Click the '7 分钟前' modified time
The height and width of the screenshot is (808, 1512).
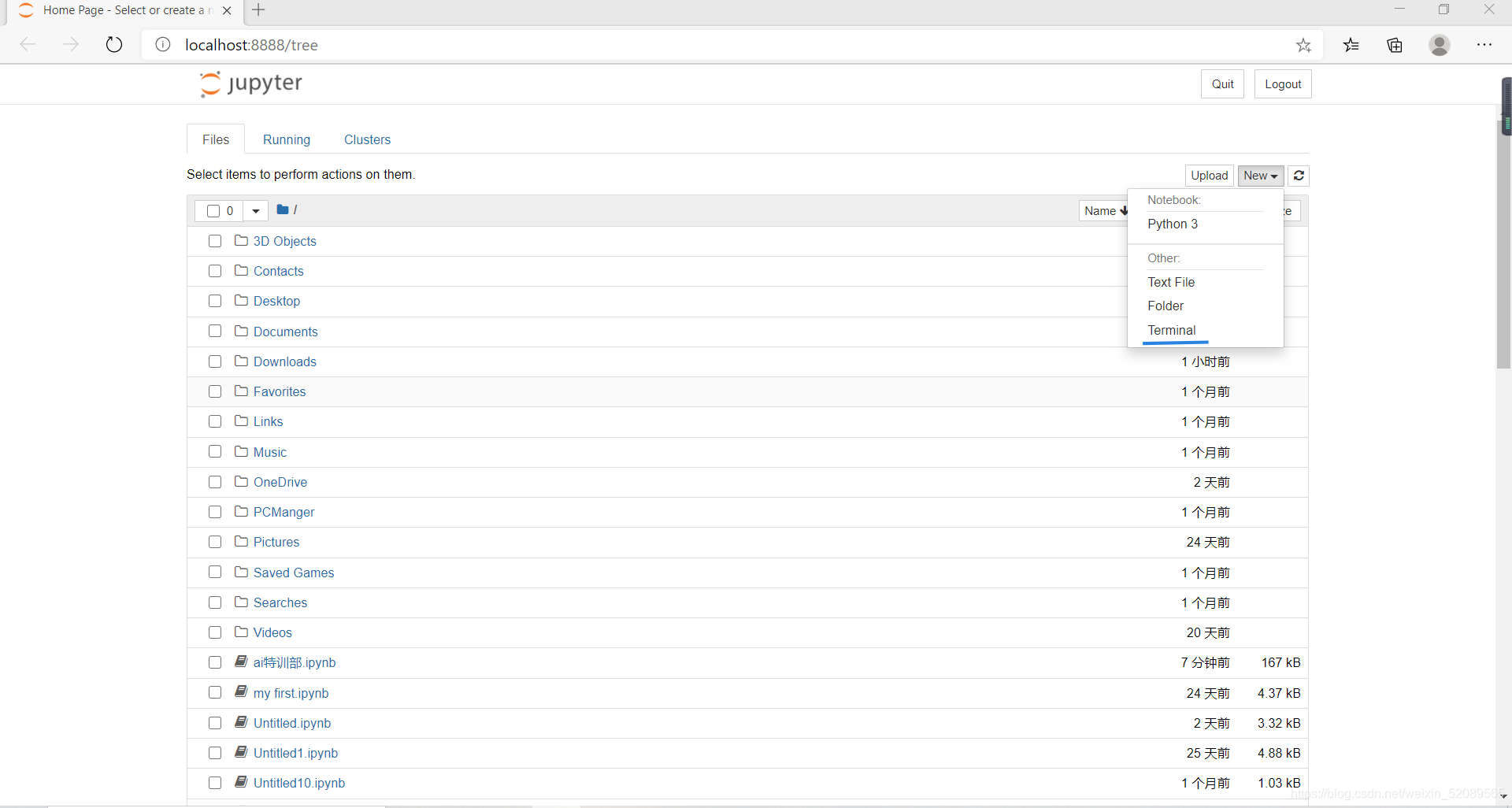[1206, 662]
